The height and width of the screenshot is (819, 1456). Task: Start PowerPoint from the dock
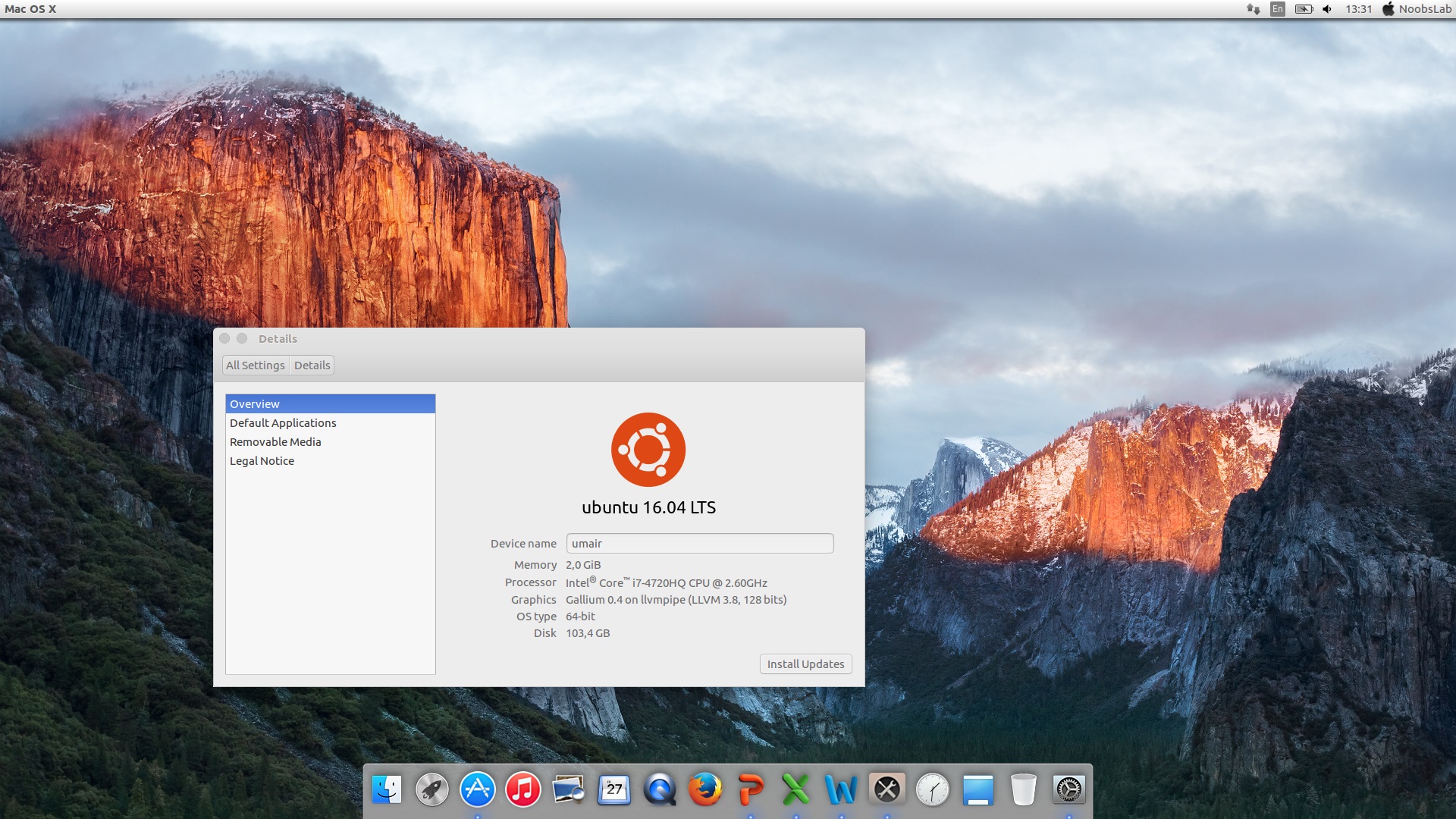point(752,790)
